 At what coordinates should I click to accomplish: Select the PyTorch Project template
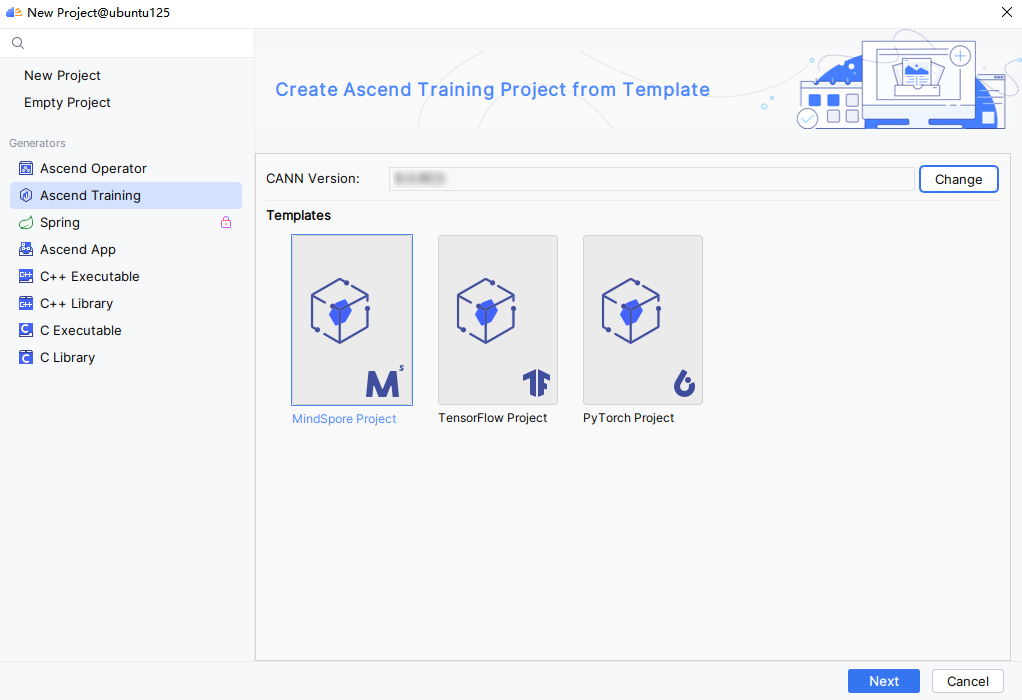click(643, 330)
